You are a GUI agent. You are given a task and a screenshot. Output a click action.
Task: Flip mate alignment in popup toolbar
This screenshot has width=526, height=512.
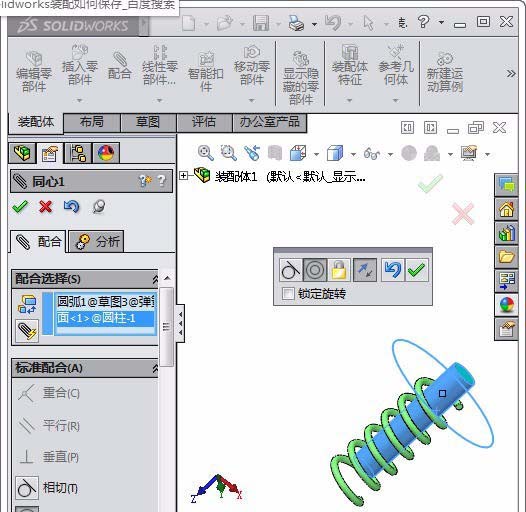[365, 270]
